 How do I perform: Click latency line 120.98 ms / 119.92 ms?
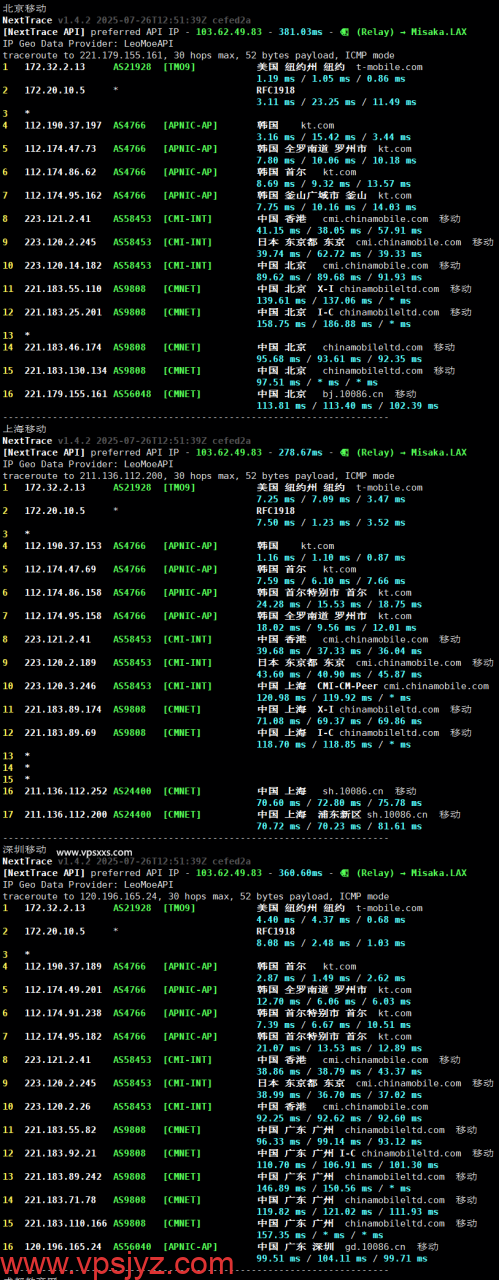321,697
